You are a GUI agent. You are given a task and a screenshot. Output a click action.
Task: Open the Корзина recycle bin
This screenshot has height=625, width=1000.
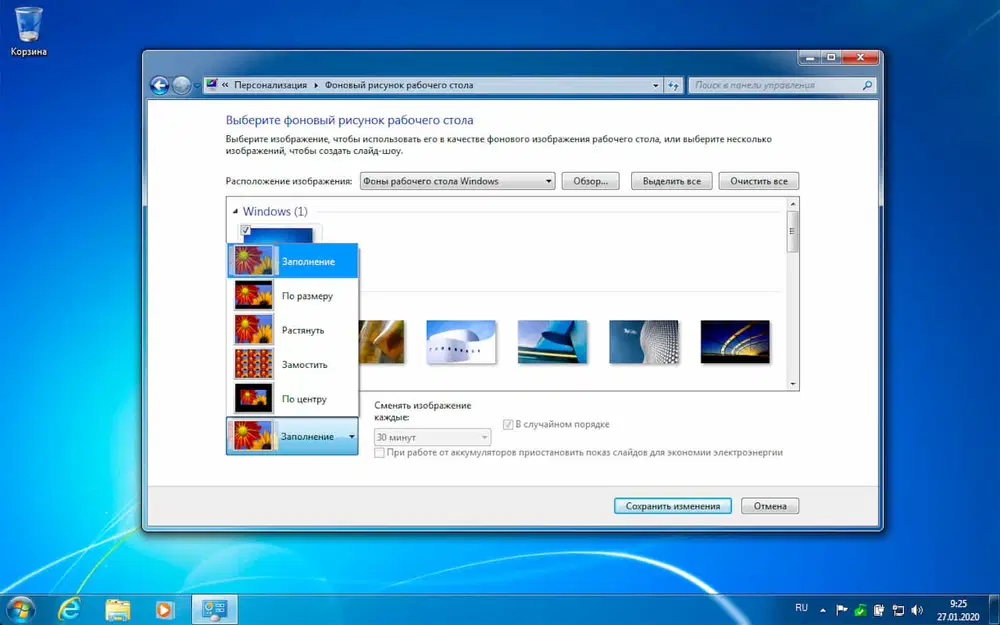click(28, 22)
